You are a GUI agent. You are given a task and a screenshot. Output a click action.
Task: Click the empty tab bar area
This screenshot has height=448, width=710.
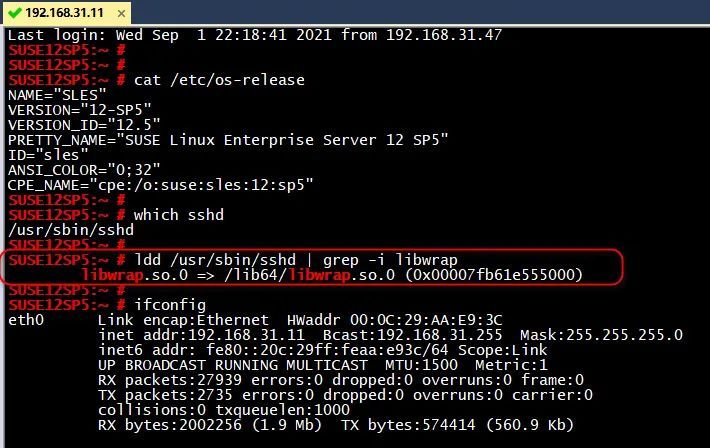420,12
